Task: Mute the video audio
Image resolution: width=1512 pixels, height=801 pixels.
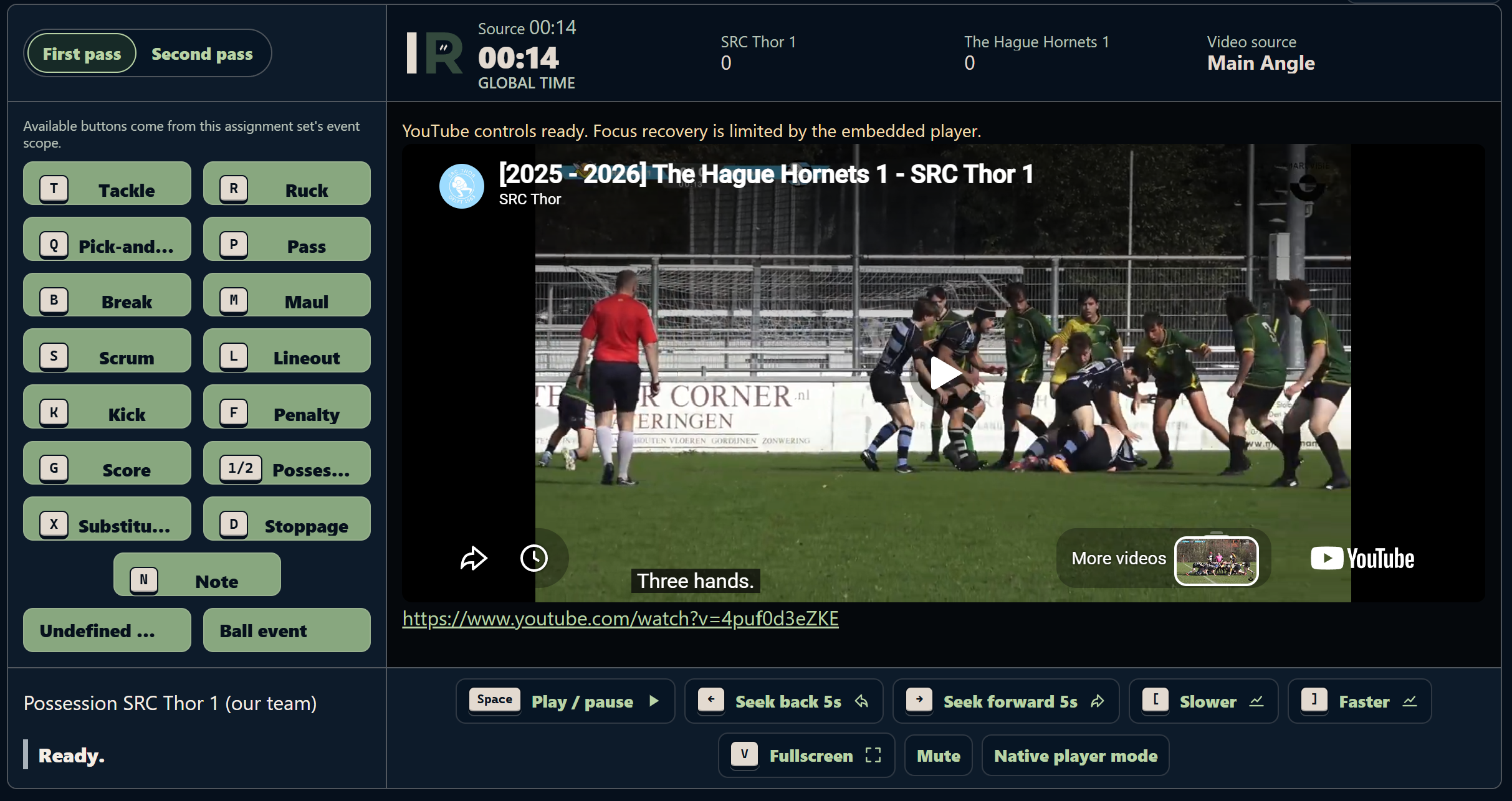Action: pyautogui.click(x=938, y=756)
